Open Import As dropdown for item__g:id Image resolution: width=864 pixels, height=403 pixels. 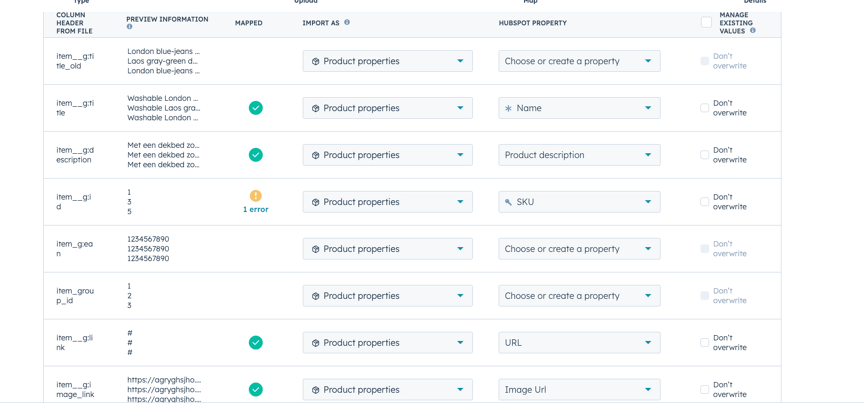click(x=387, y=202)
